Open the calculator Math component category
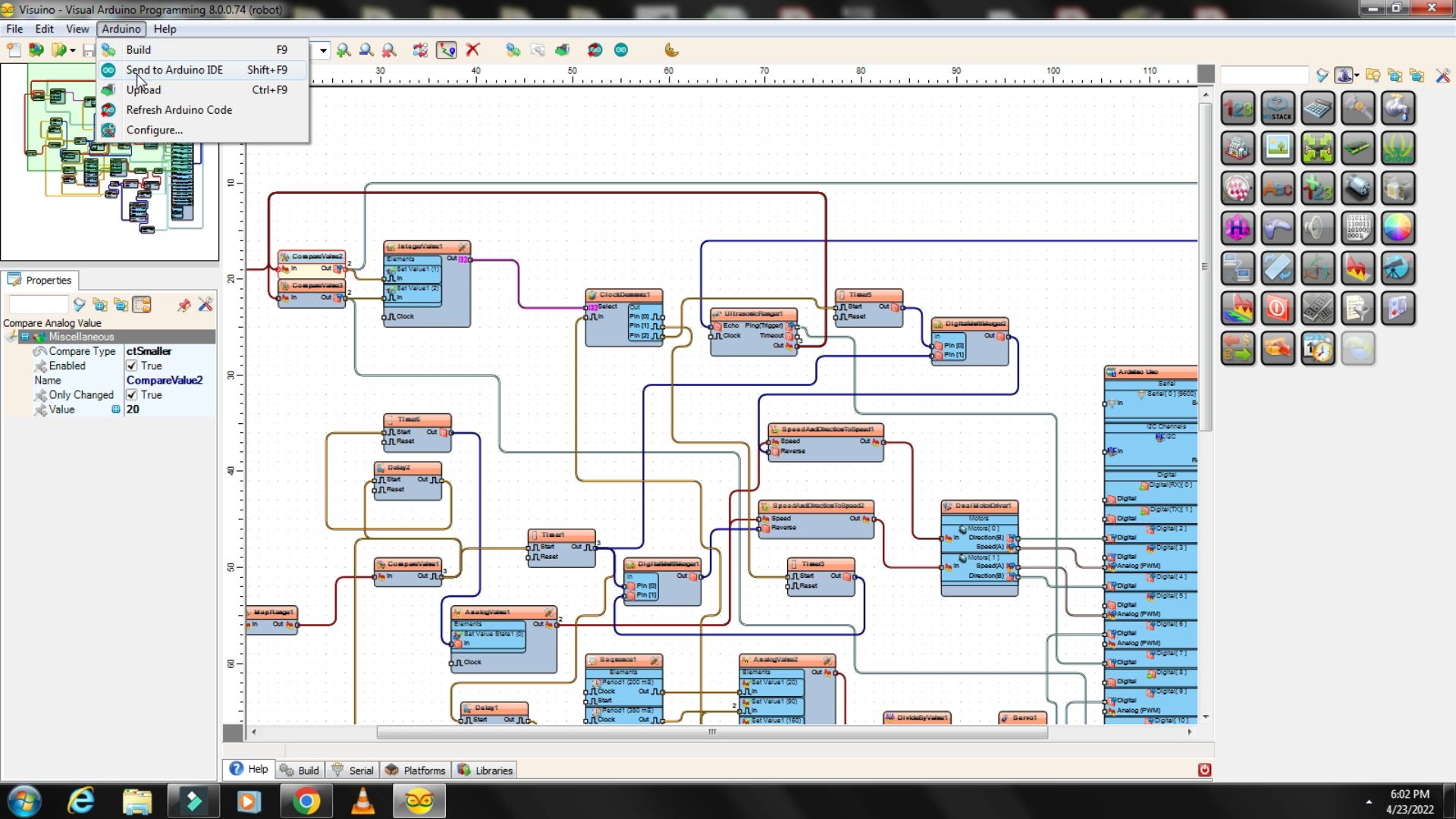Viewport: 1456px width, 819px height. (1318, 108)
